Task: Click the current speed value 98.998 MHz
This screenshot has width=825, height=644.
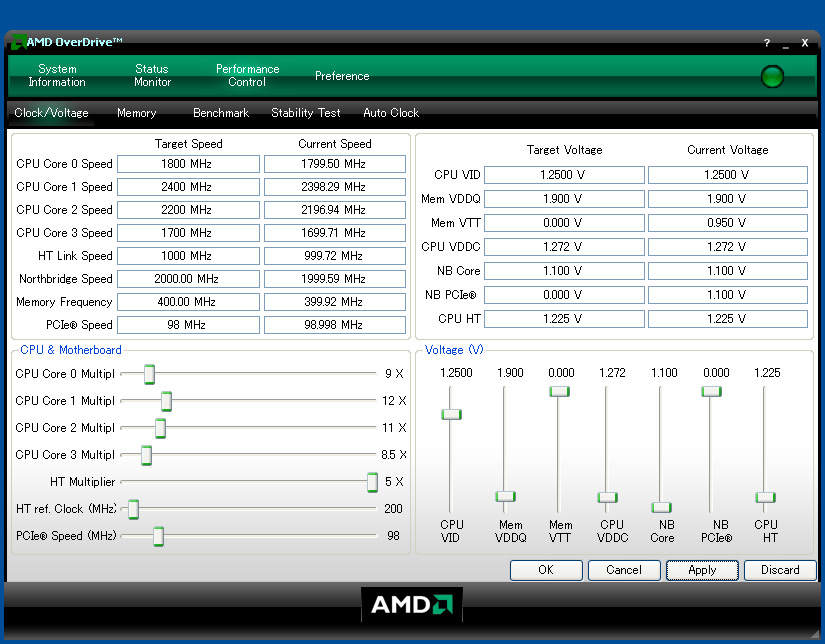Action: (335, 325)
